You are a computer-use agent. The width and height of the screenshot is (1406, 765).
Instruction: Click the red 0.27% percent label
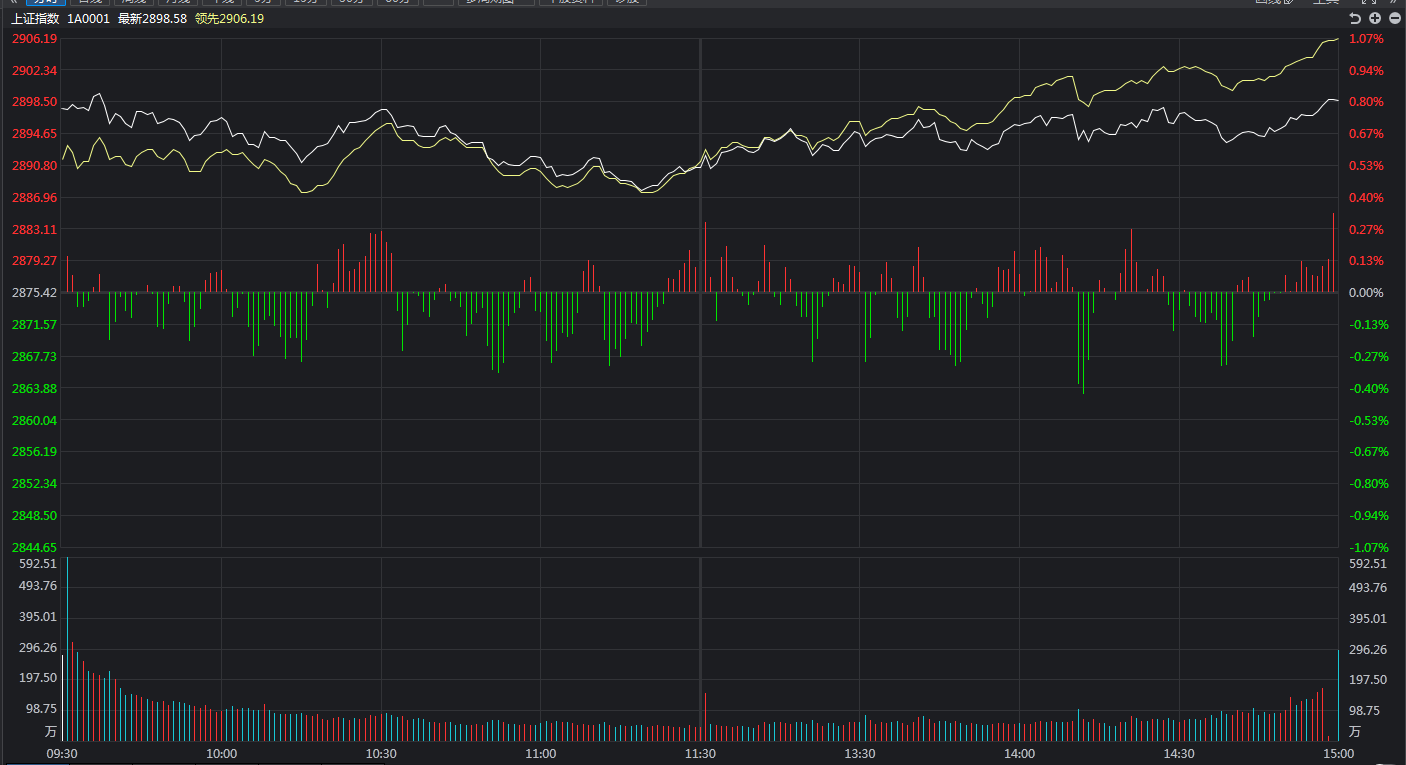[x=1366, y=229]
